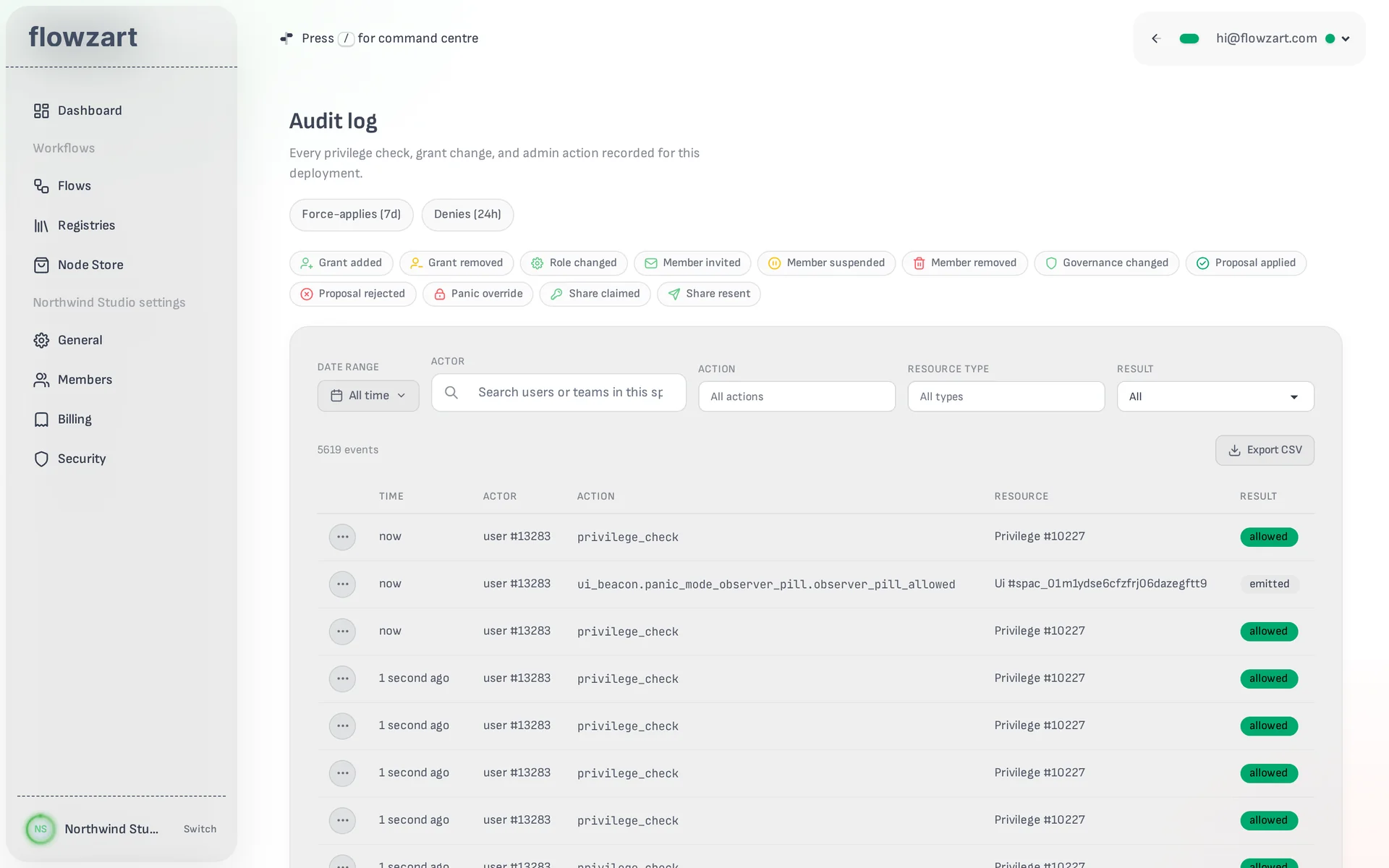Open the Dashboard page
This screenshot has width=1389, height=868.
click(90, 111)
